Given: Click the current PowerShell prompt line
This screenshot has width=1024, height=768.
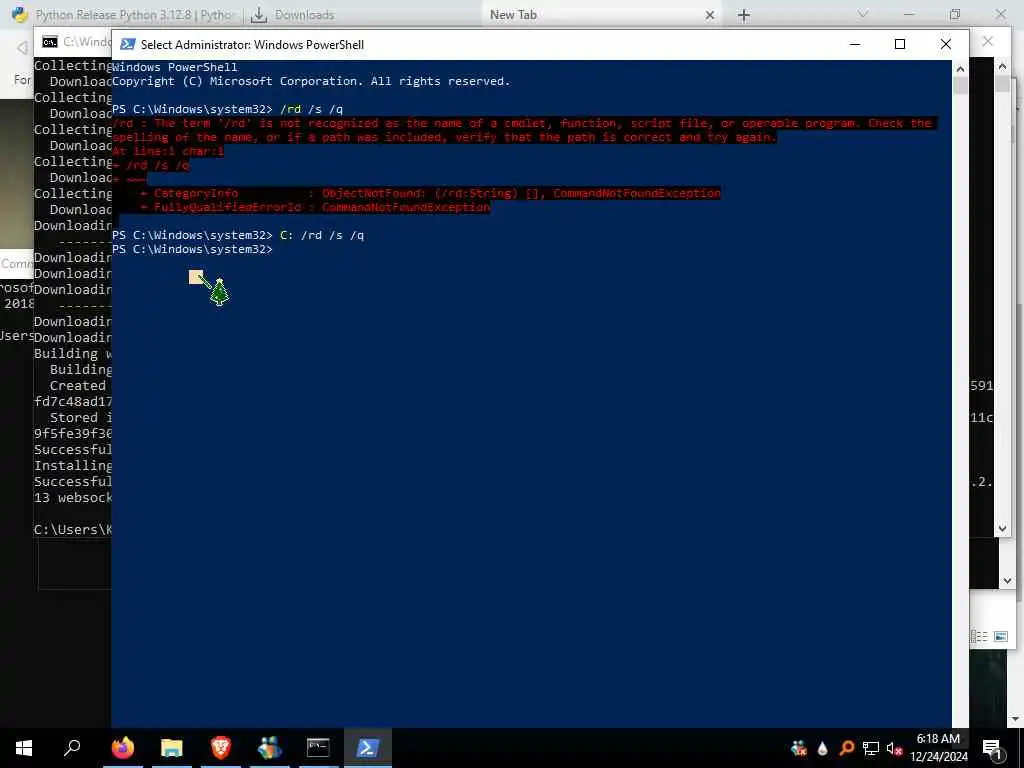Looking at the screenshot, I should 193,249.
